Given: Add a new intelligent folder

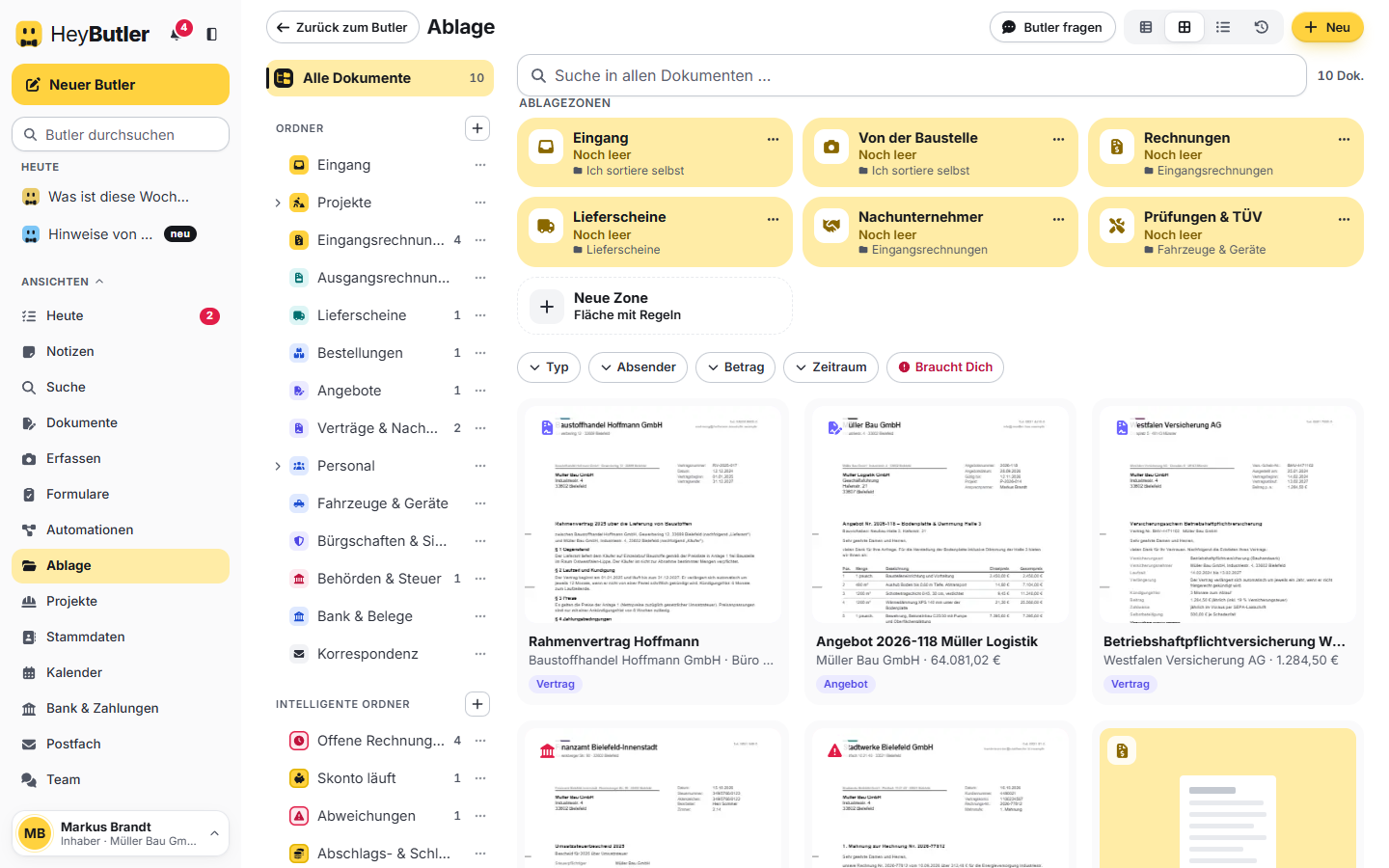Looking at the screenshot, I should [477, 704].
